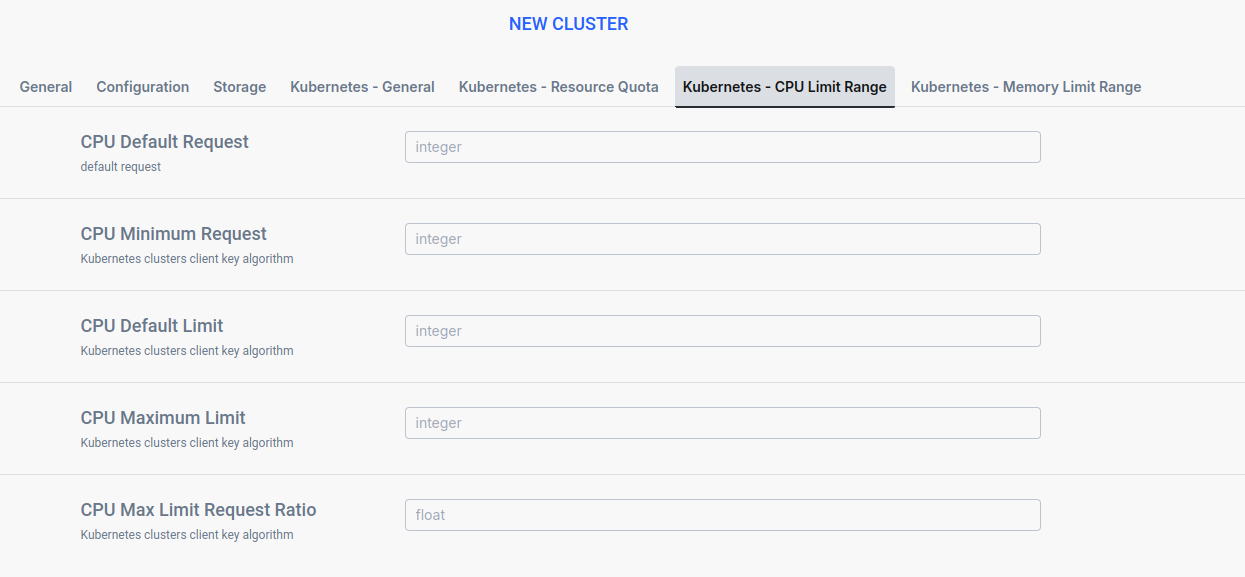Switch to the General tab
The width and height of the screenshot is (1245, 577).
[x=45, y=87]
